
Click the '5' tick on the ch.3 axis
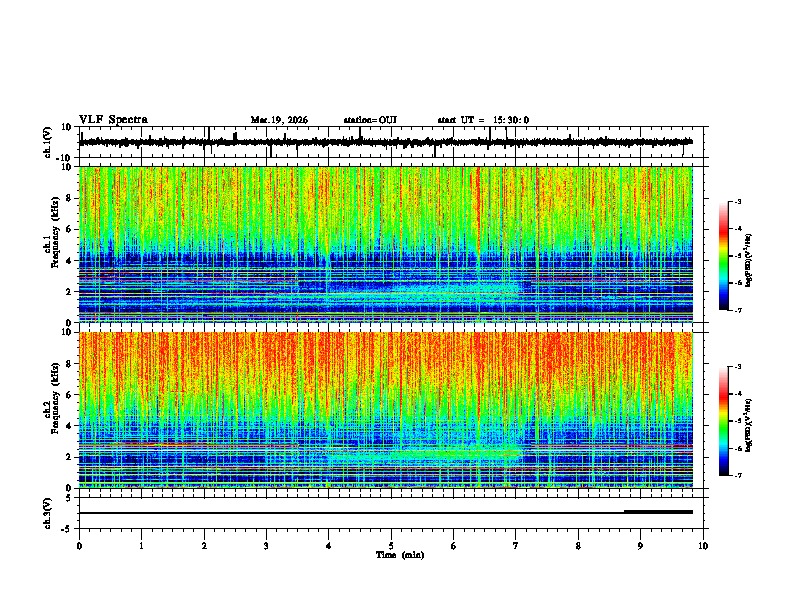(69, 498)
